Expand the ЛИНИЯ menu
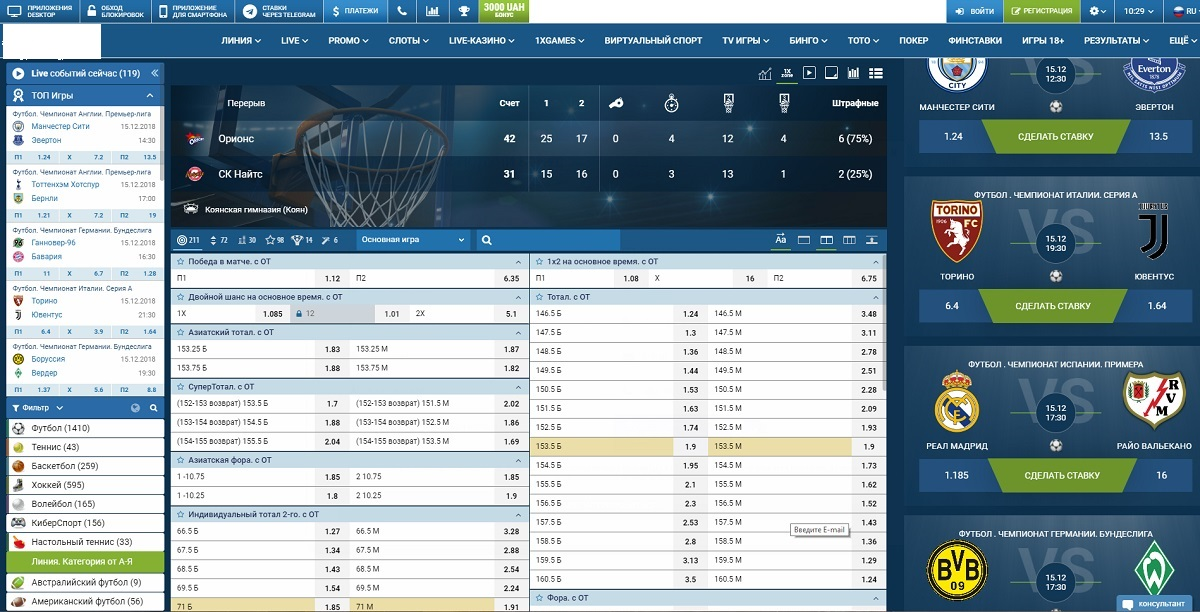The height and width of the screenshot is (612, 1200). click(x=240, y=41)
